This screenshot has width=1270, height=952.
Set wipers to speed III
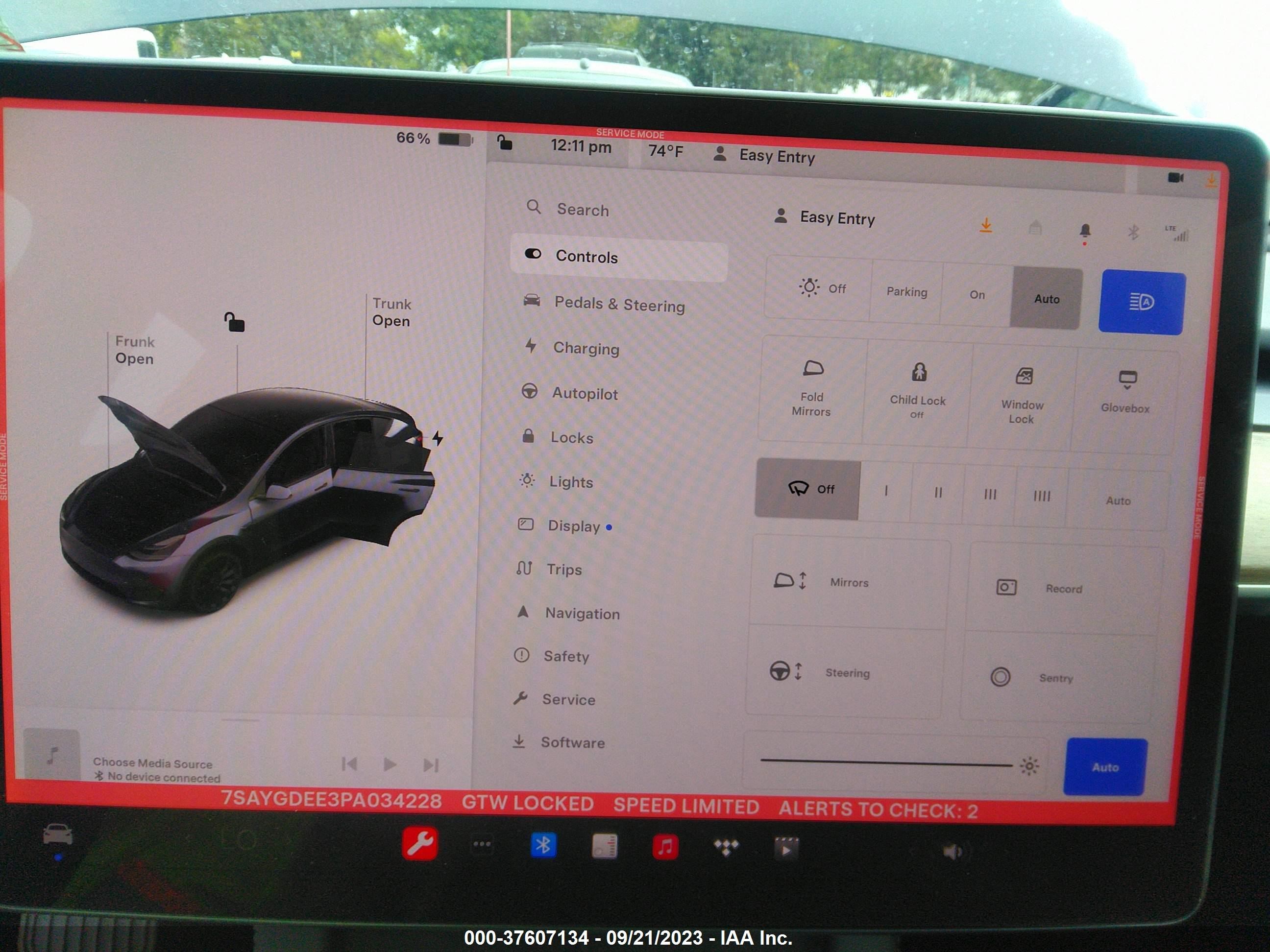point(990,495)
